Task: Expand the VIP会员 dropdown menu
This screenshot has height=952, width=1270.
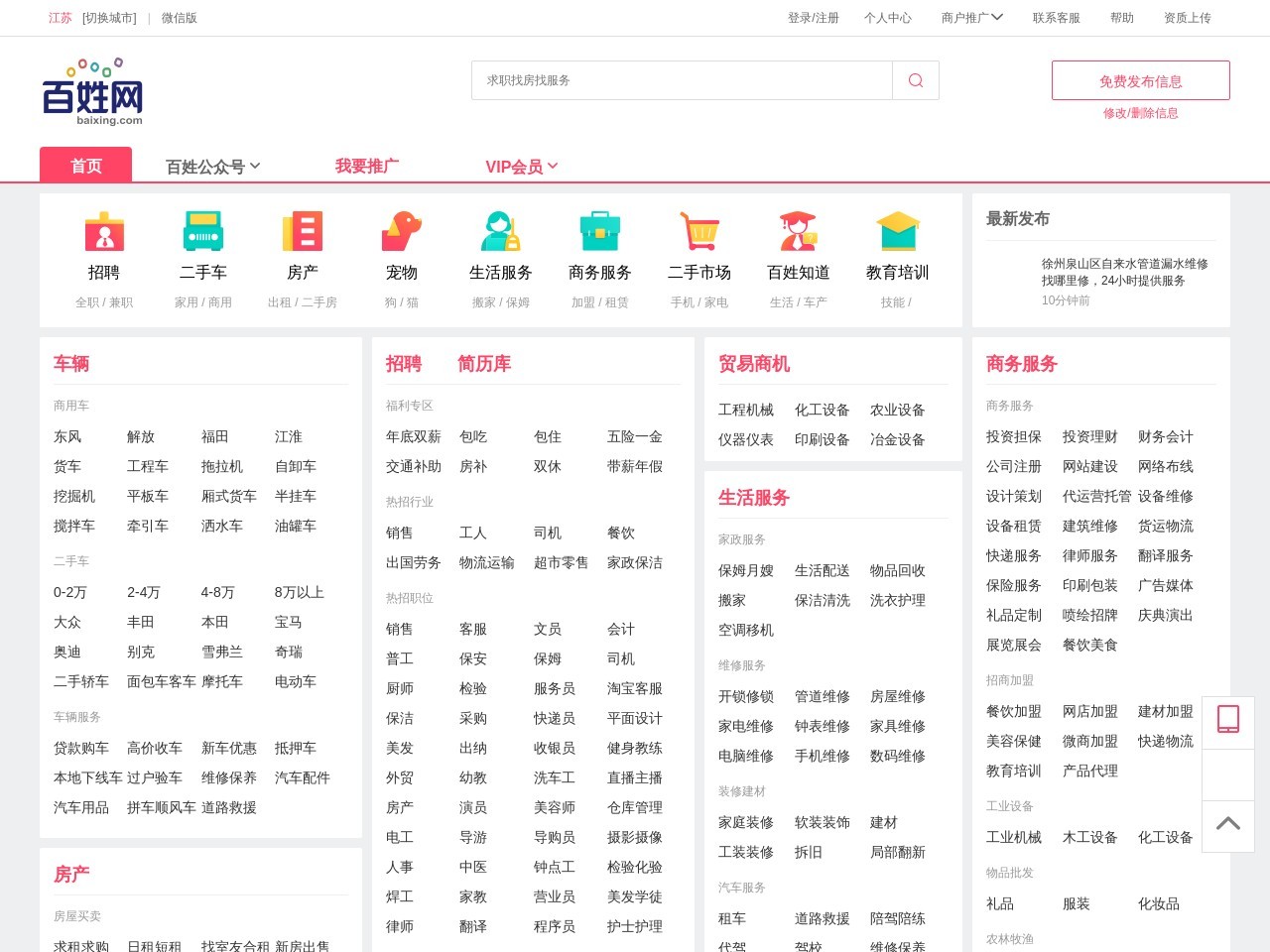Action: point(522,167)
